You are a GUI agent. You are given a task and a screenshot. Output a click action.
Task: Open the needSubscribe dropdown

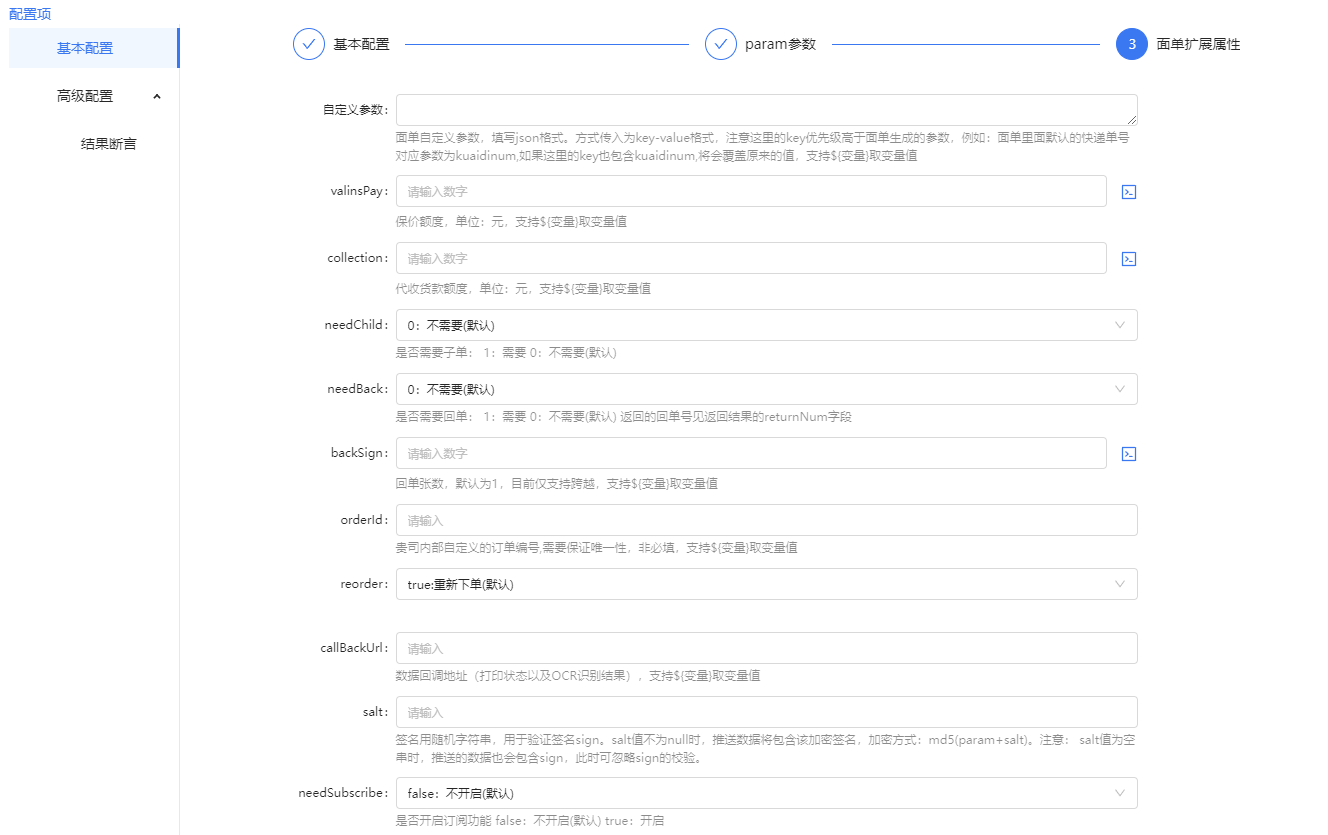pos(766,793)
